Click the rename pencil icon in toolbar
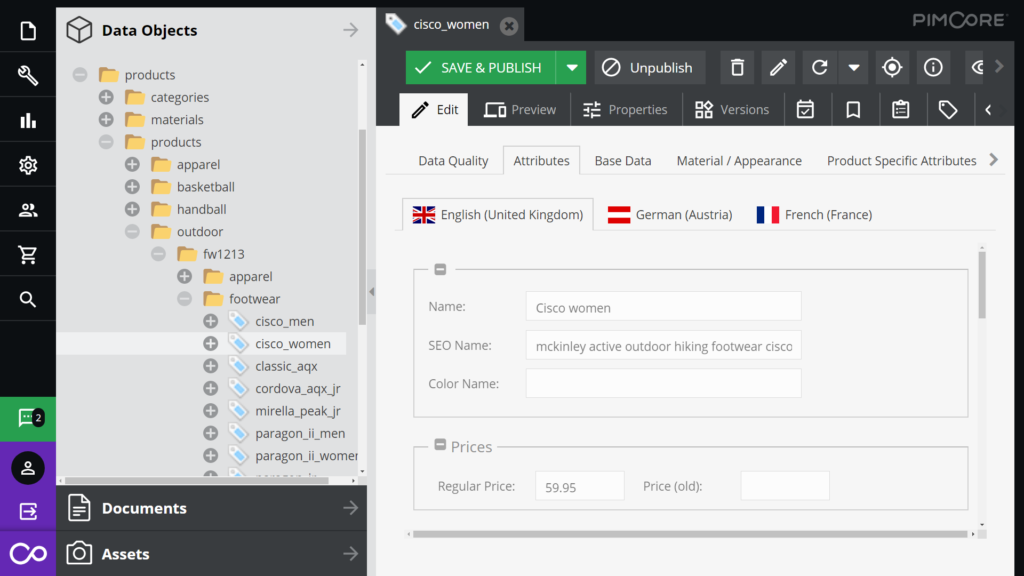This screenshot has width=1024, height=576. click(778, 67)
